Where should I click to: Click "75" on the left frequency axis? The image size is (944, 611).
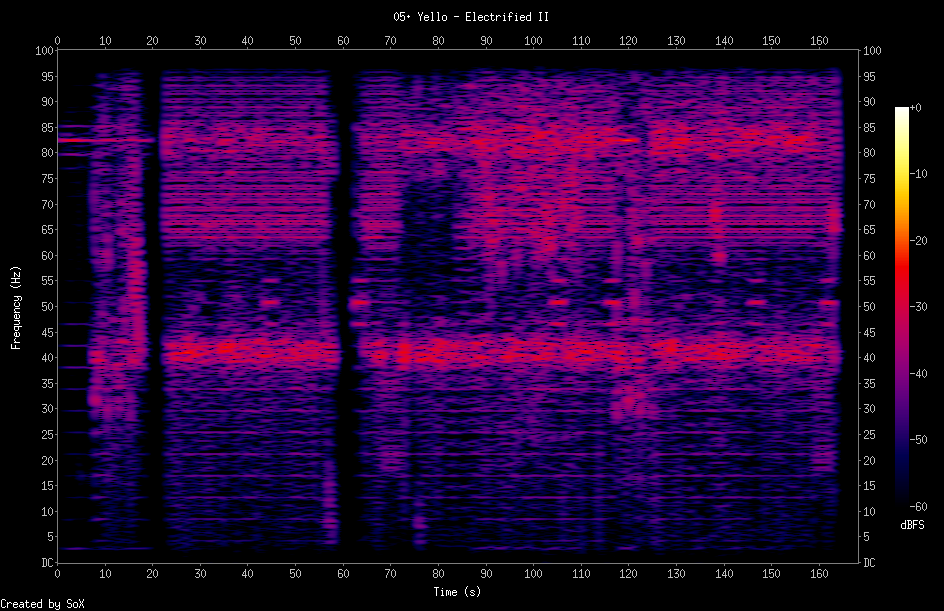47,179
